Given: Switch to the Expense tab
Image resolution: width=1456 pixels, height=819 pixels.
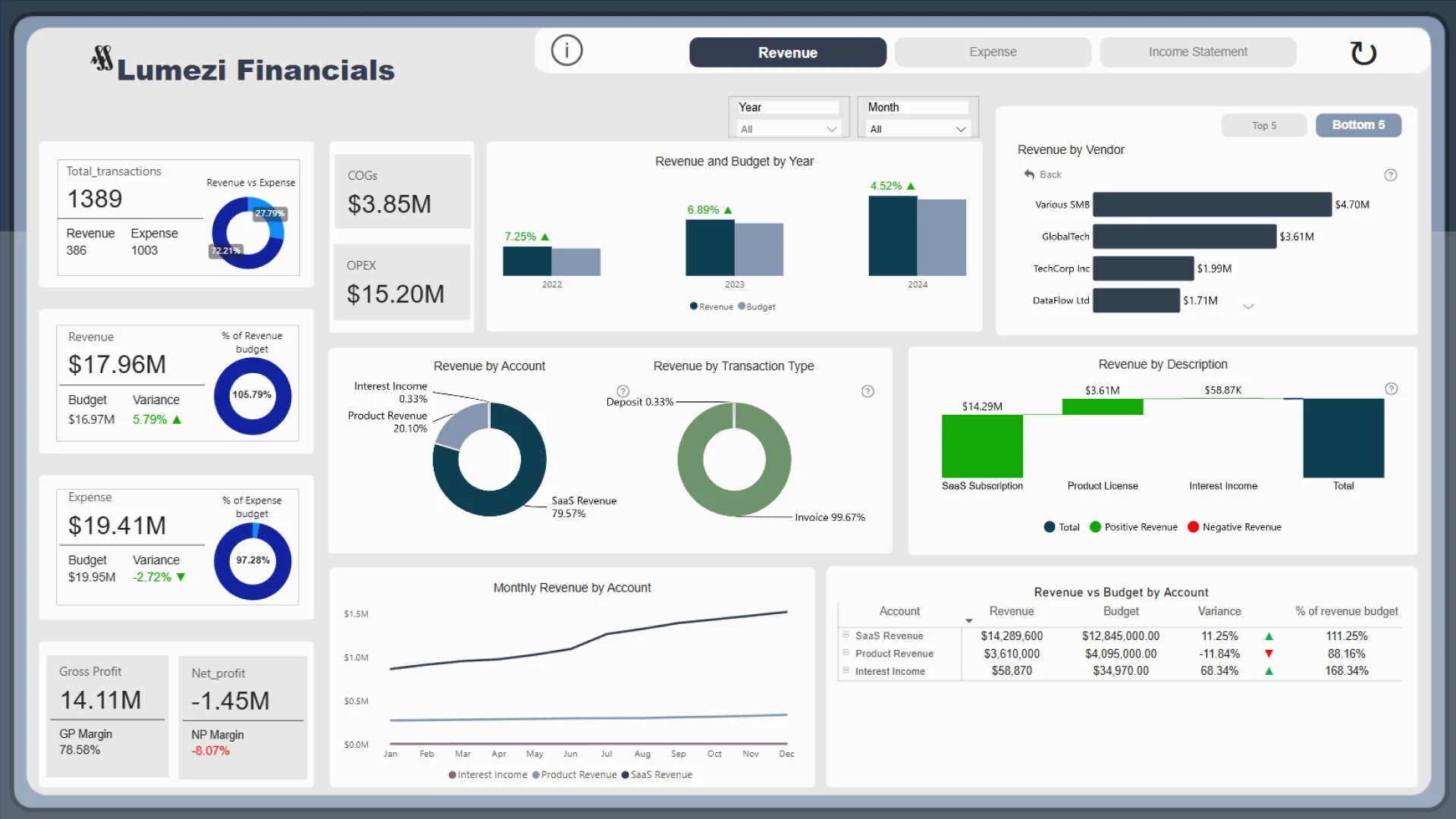Looking at the screenshot, I should (x=992, y=52).
